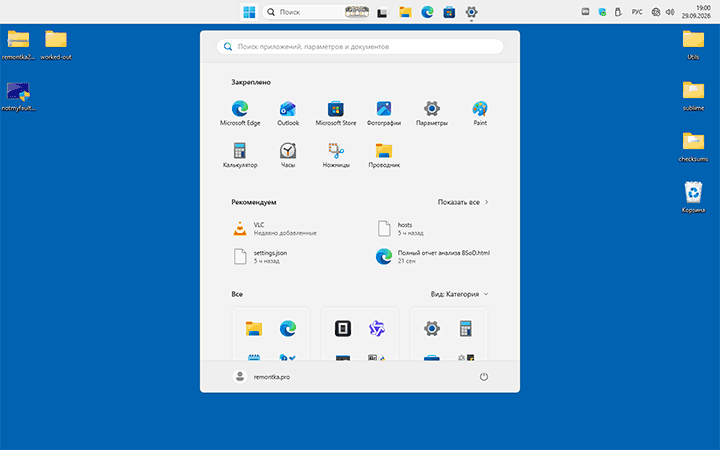Launch Outlook from the pinned apps
This screenshot has height=450, width=720.
[288, 113]
